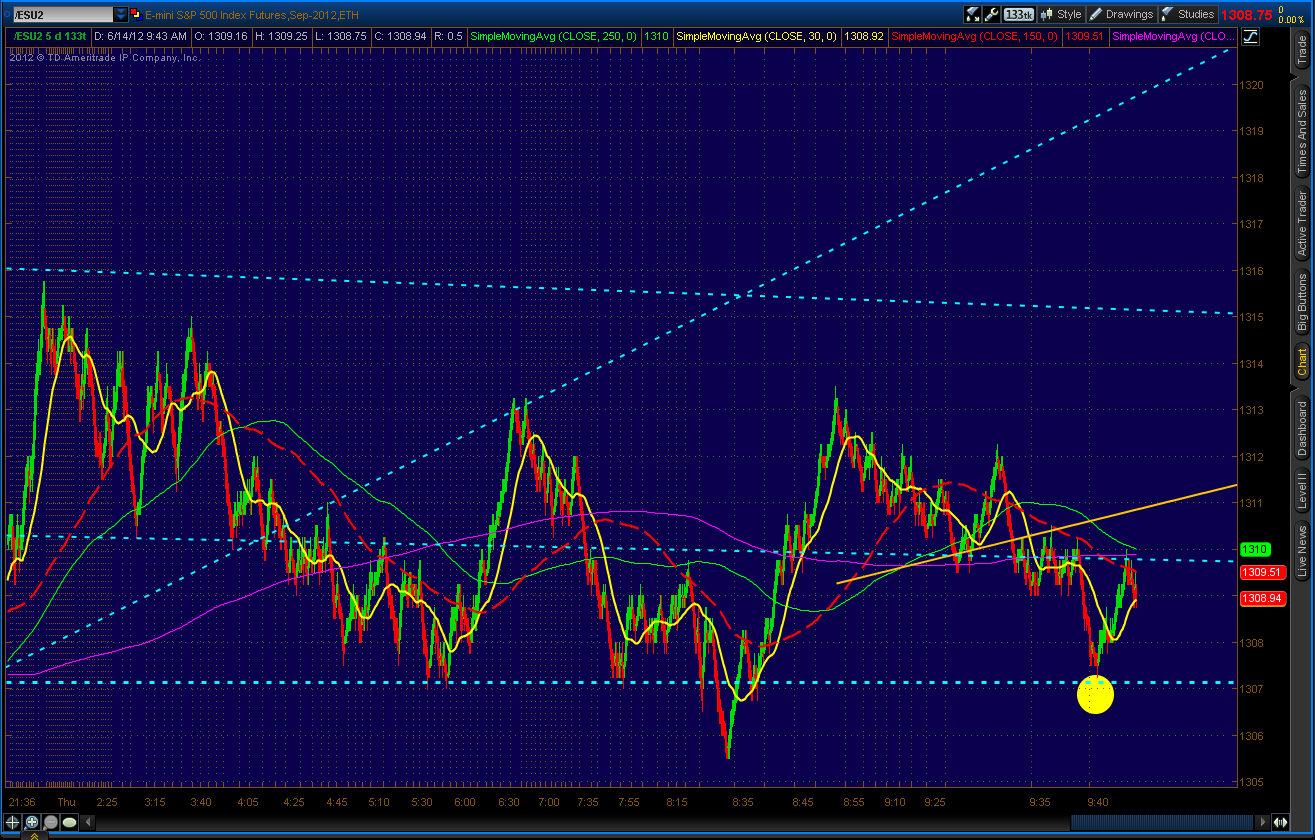Click the R: 0.5 range value
Viewport: 1315px width, 840px height.
[447, 36]
